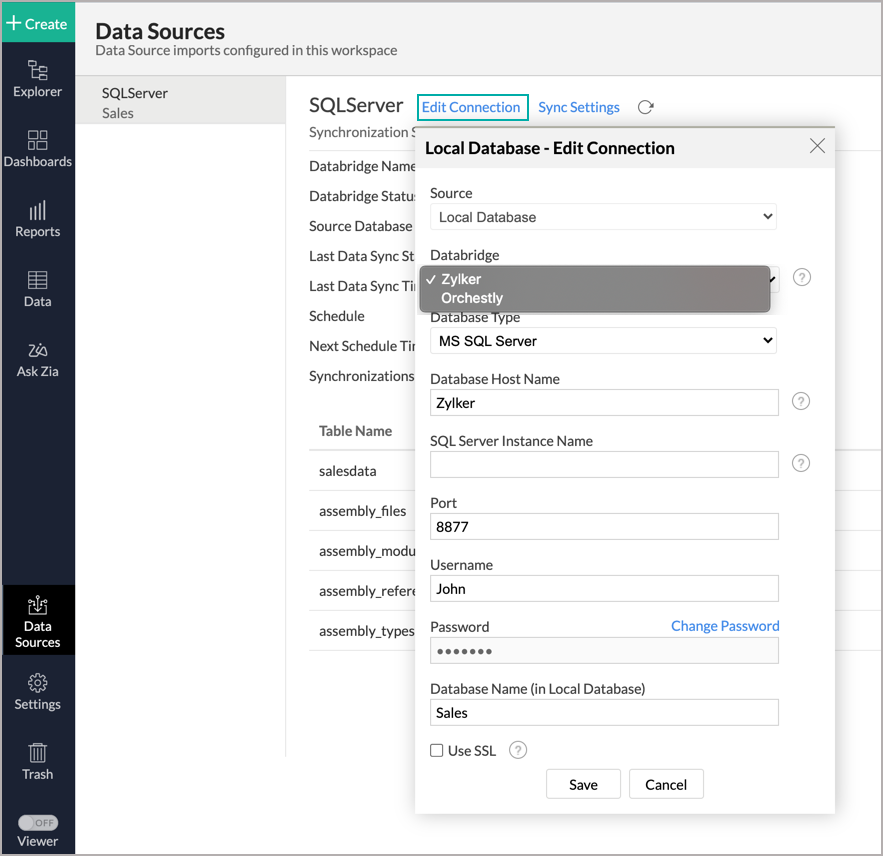Expand the Source dropdown
Image resolution: width=883 pixels, height=856 pixels.
click(x=603, y=217)
